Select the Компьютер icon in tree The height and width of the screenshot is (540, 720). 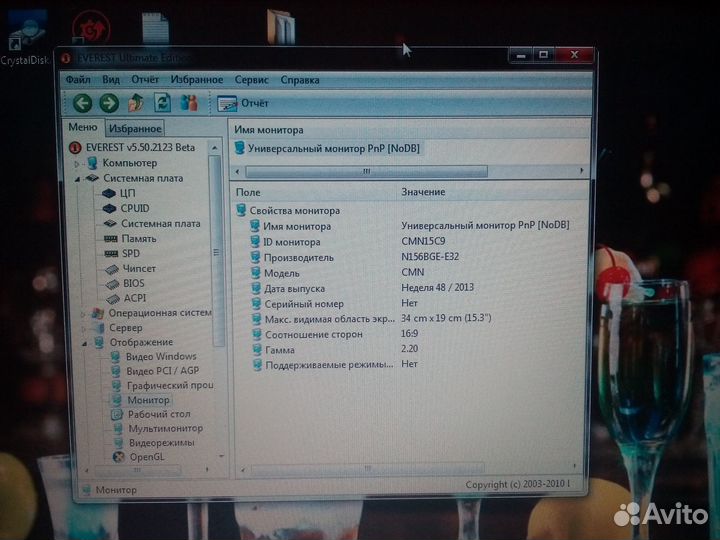pyautogui.click(x=92, y=163)
